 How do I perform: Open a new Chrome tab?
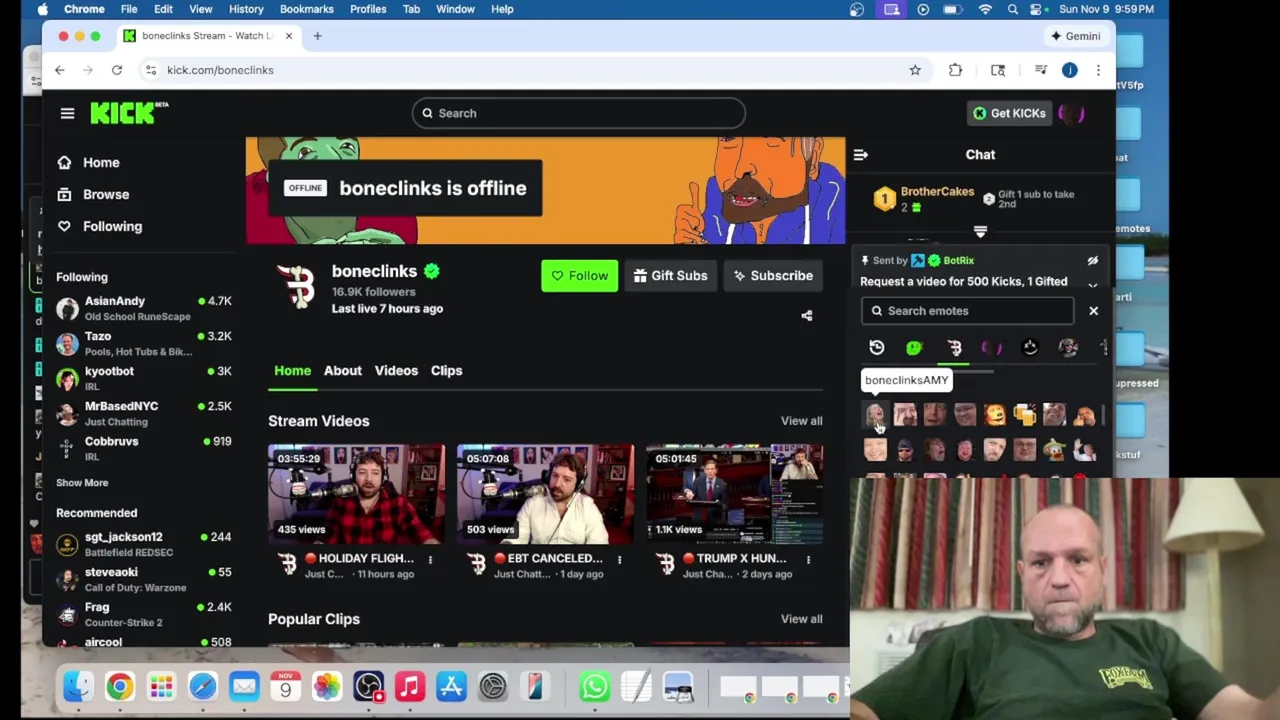pos(317,36)
